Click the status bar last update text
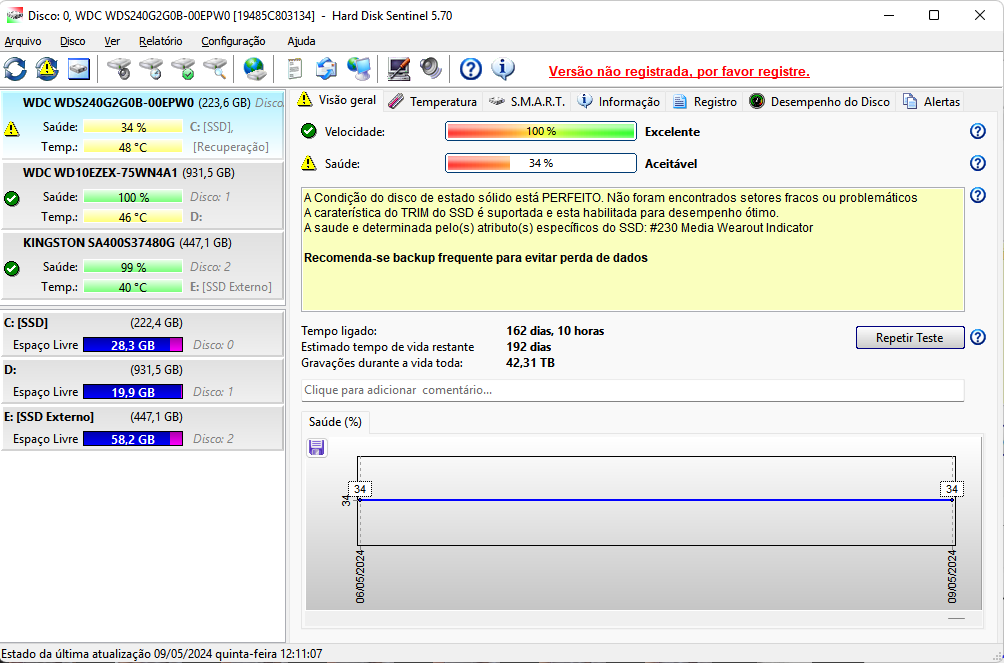Screen dimensions: 1004x663 point(162,654)
